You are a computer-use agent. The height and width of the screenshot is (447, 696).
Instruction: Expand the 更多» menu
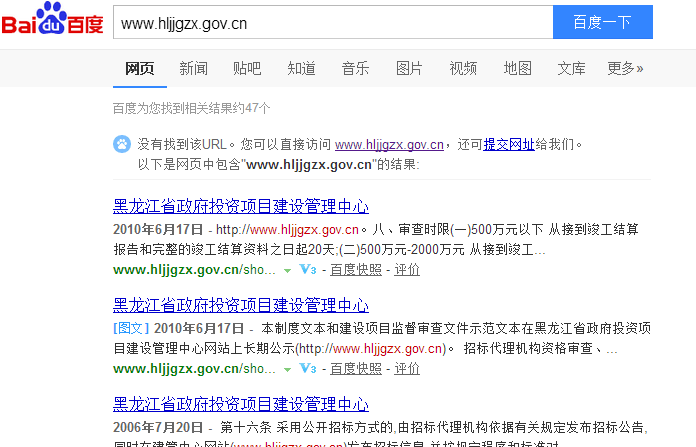[x=625, y=68]
